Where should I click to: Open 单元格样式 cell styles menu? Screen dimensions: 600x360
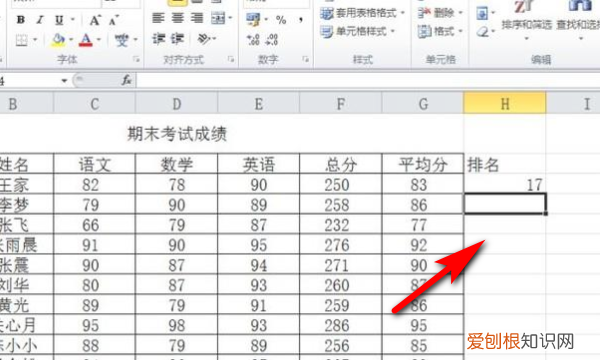[x=358, y=31]
